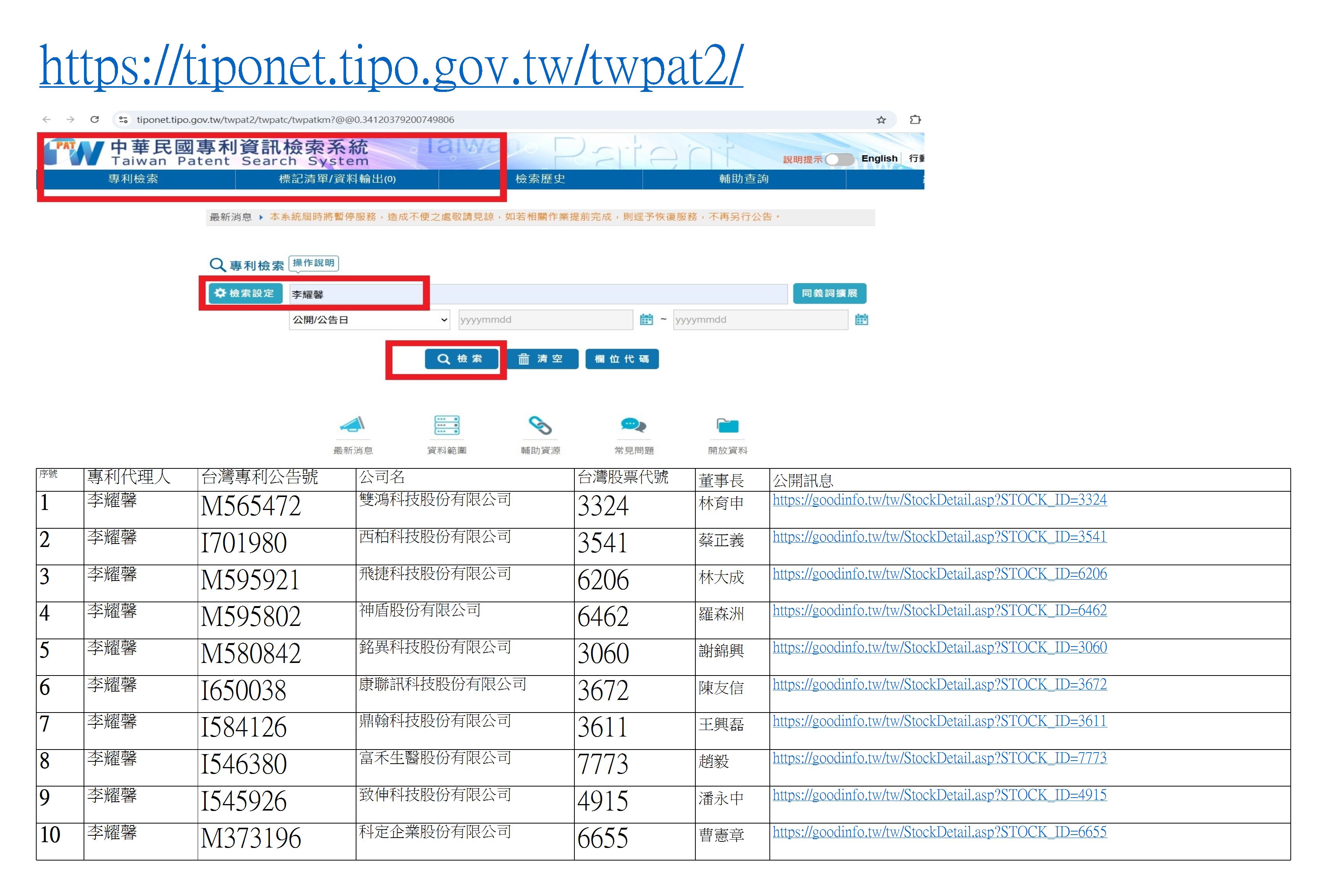
Task: Click the 清空 clear button
Action: click(x=542, y=359)
